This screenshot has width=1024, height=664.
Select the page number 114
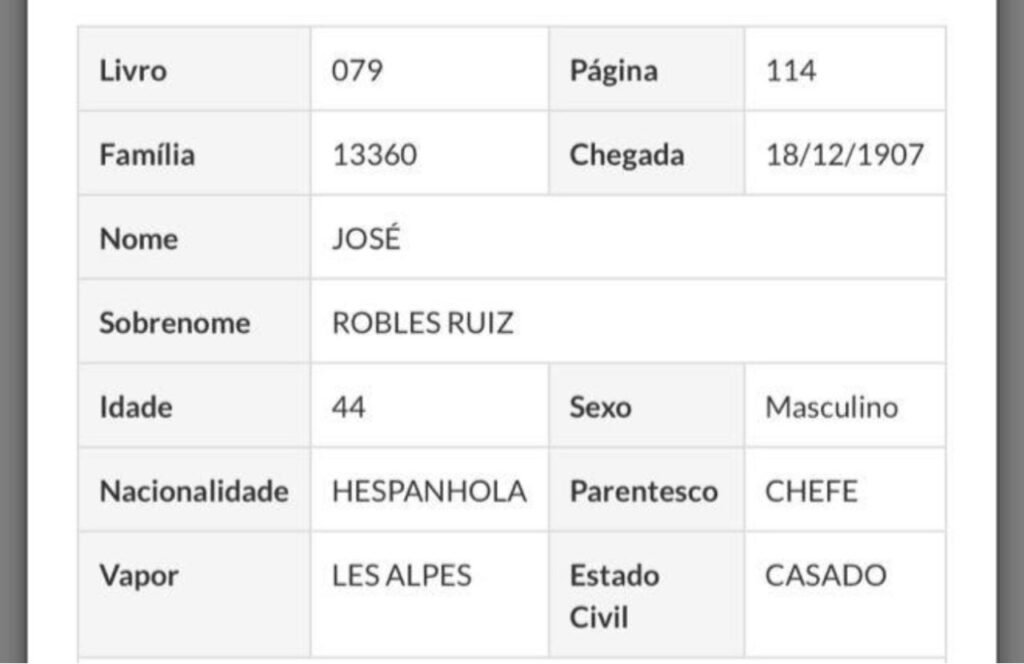pyautogui.click(x=791, y=71)
